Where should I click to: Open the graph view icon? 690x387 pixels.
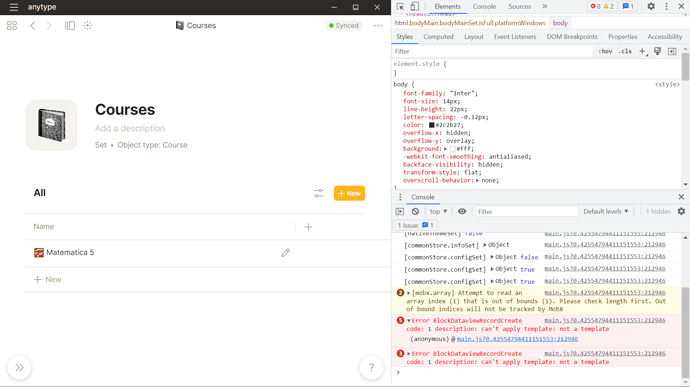click(x=88, y=26)
